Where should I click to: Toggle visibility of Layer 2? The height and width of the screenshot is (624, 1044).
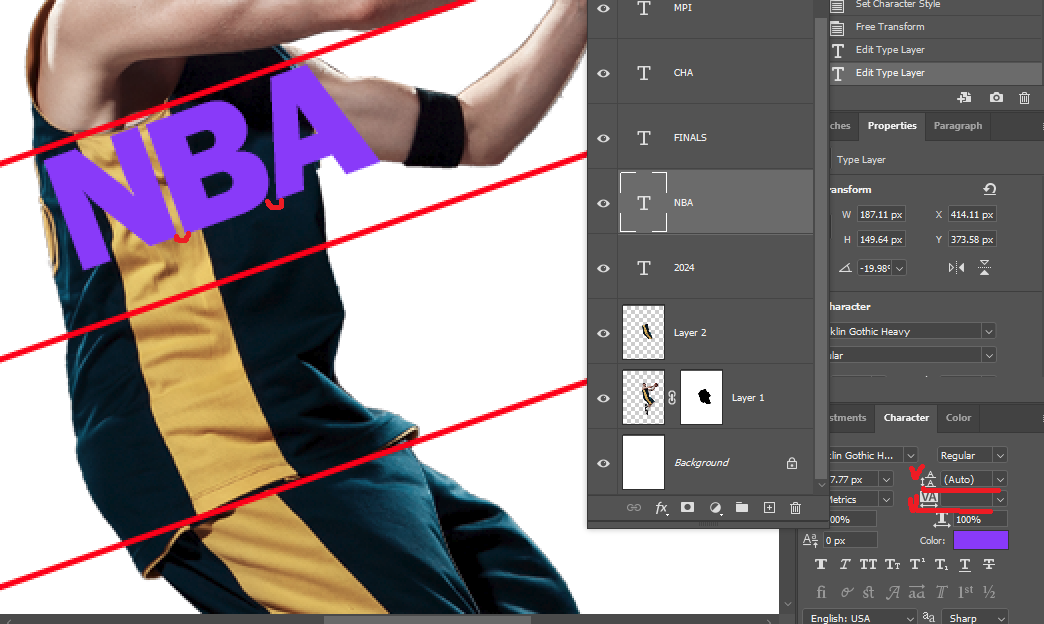point(603,334)
